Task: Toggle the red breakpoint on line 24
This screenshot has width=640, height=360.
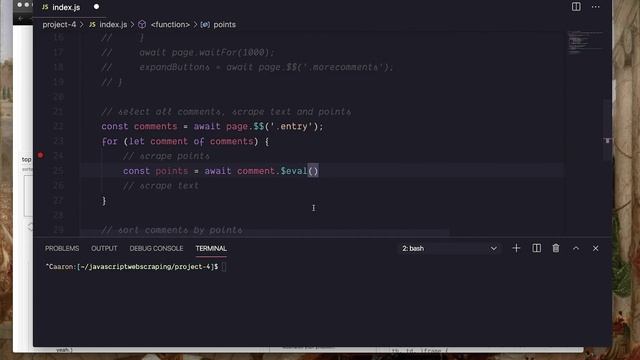Action: (x=40, y=156)
